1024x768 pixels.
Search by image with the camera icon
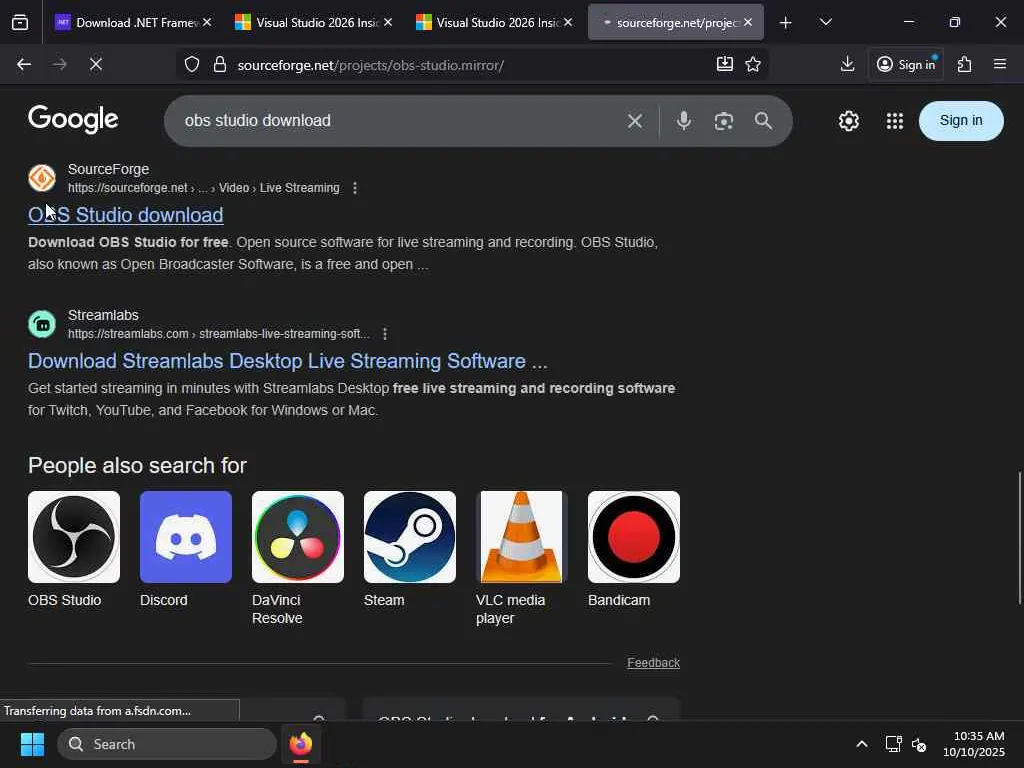(x=724, y=121)
